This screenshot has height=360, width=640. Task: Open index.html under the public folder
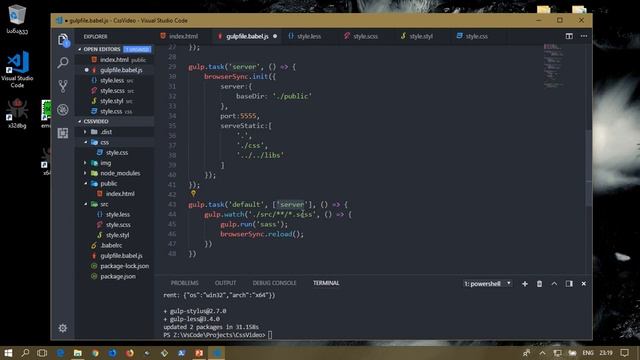pyautogui.click(x=120, y=194)
